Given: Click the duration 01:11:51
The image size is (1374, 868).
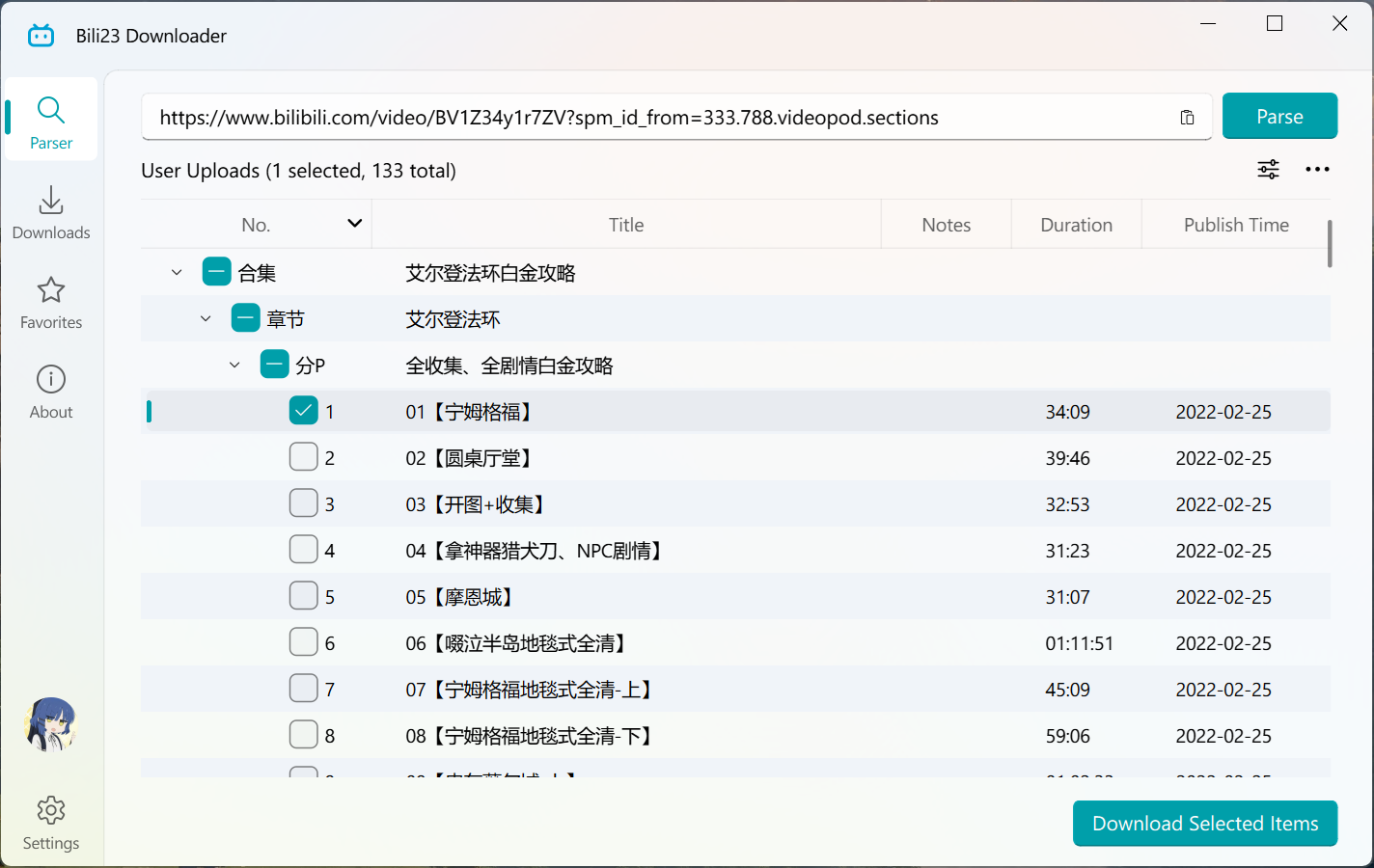Looking at the screenshot, I should 1080,643.
